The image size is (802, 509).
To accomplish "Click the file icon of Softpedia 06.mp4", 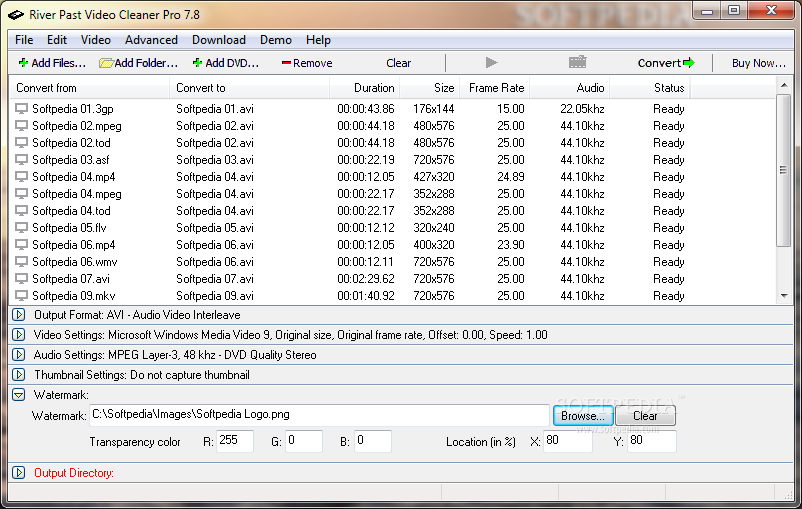I will 21,245.
